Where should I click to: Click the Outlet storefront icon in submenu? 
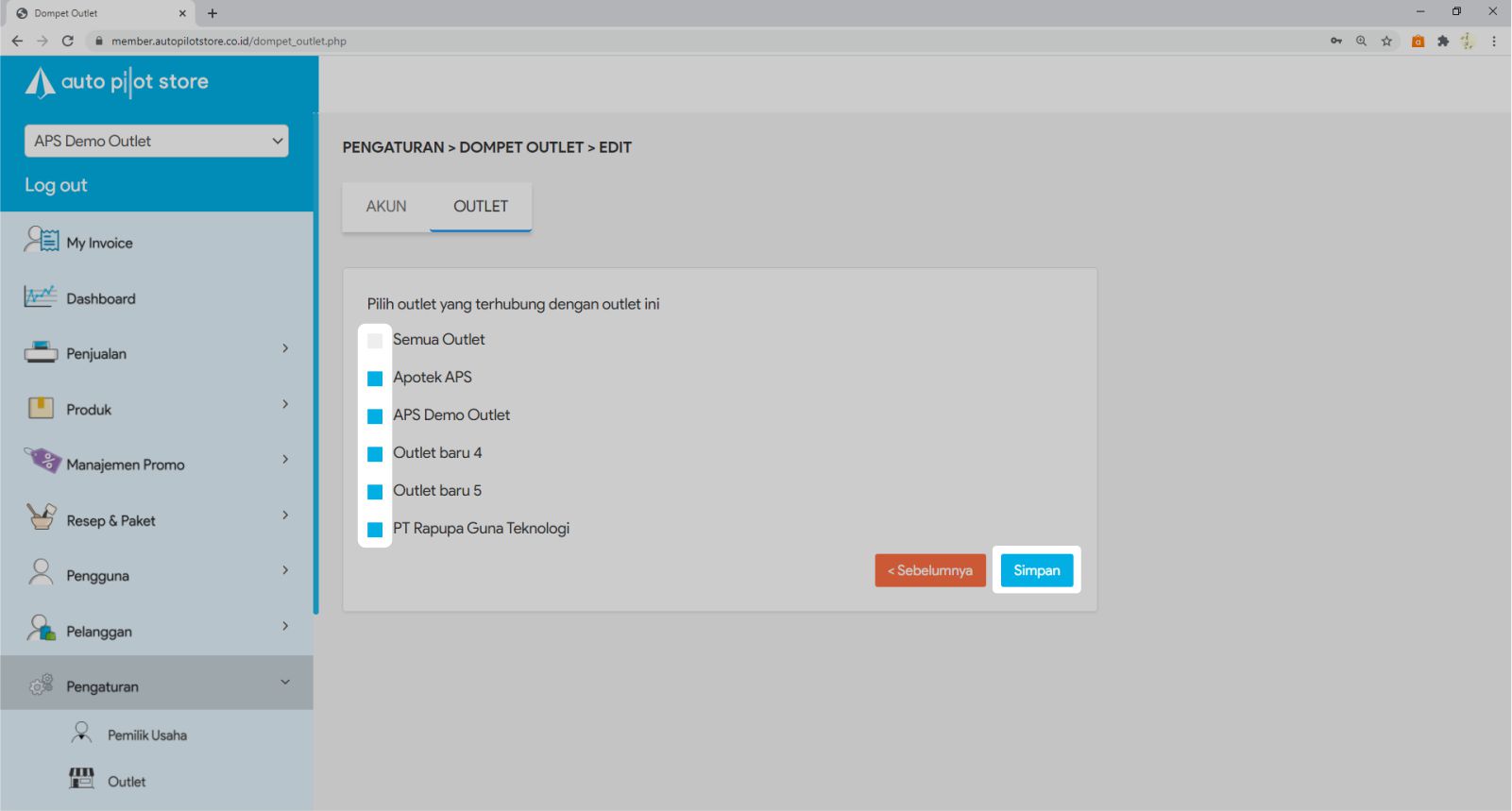(82, 779)
